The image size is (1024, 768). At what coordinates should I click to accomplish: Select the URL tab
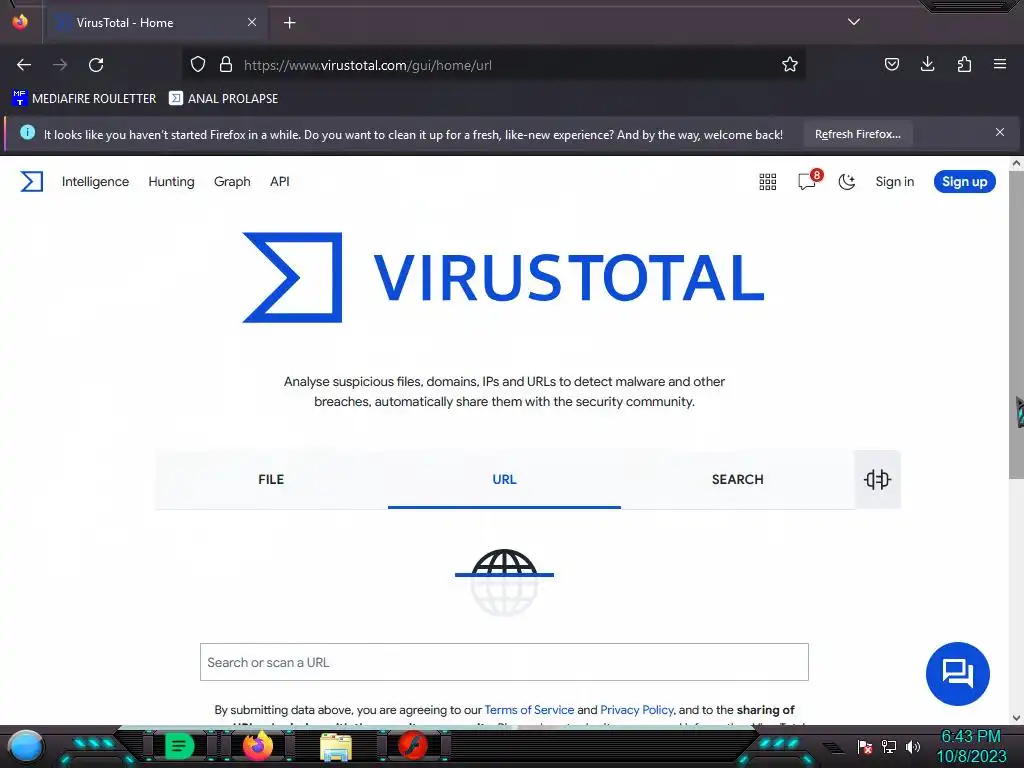pos(504,479)
